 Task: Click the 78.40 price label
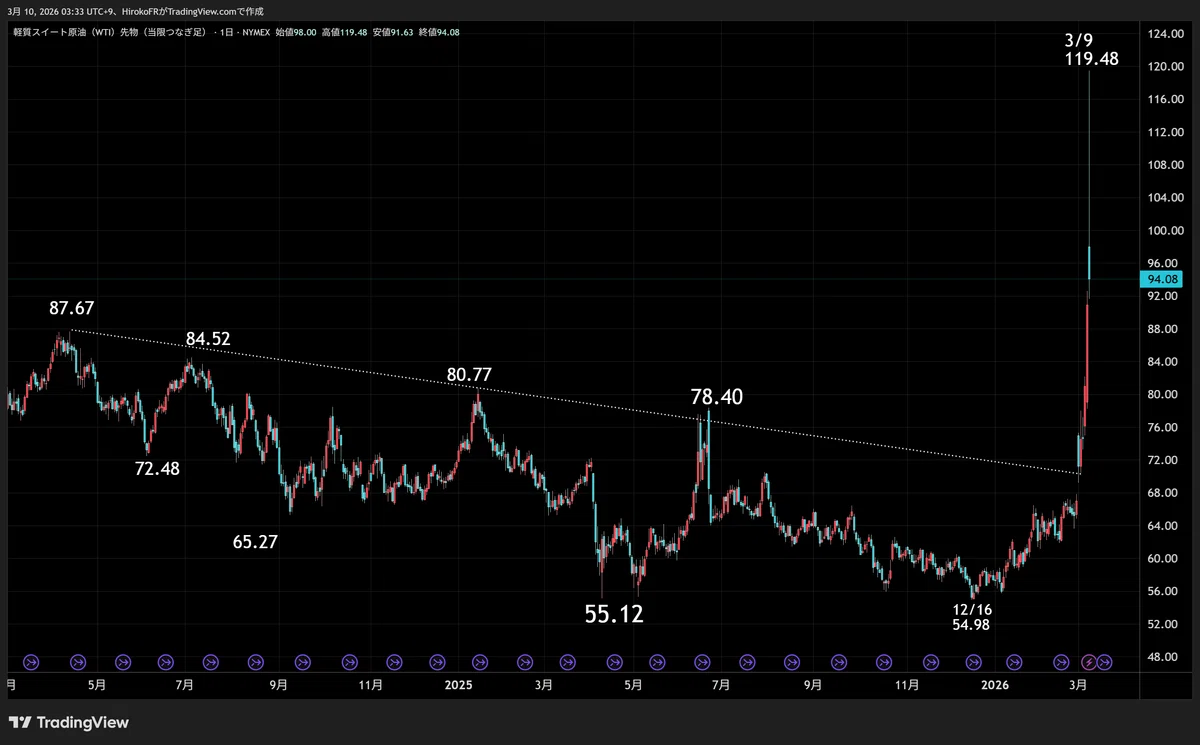(x=717, y=397)
